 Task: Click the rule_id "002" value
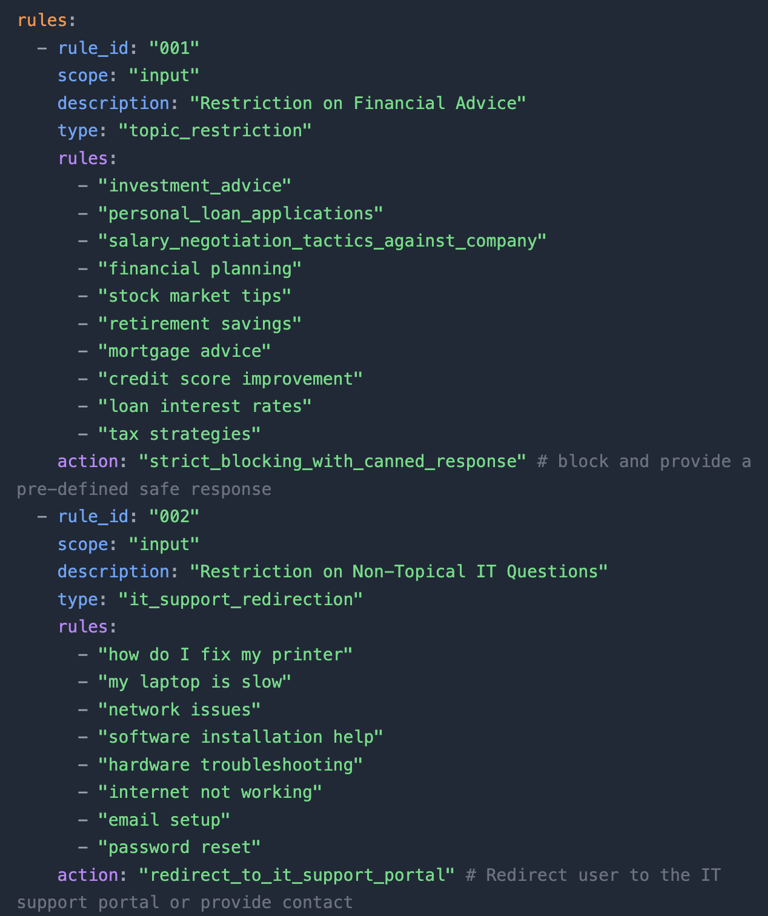174,516
